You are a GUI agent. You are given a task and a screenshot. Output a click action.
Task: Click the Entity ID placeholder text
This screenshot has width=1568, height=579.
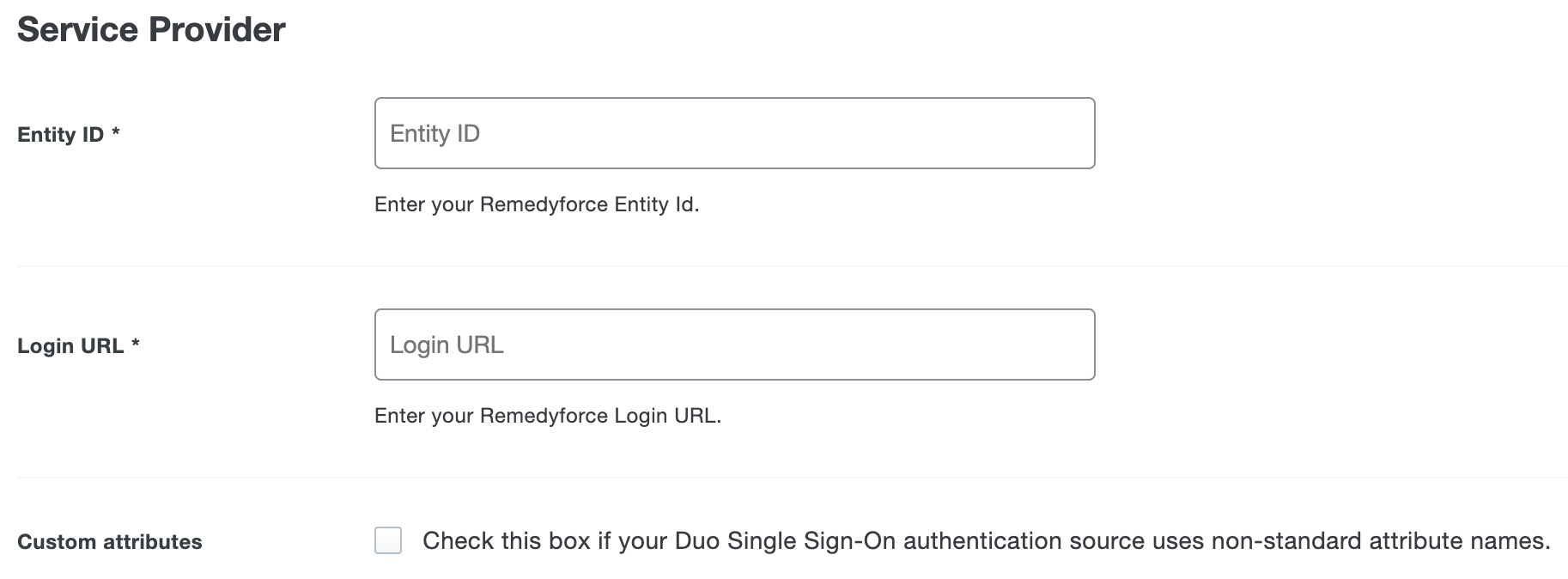(x=435, y=133)
